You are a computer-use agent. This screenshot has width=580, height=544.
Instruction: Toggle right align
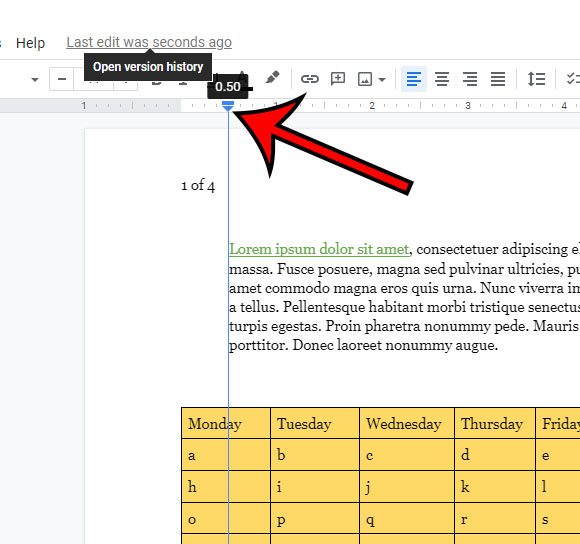pyautogui.click(x=470, y=79)
